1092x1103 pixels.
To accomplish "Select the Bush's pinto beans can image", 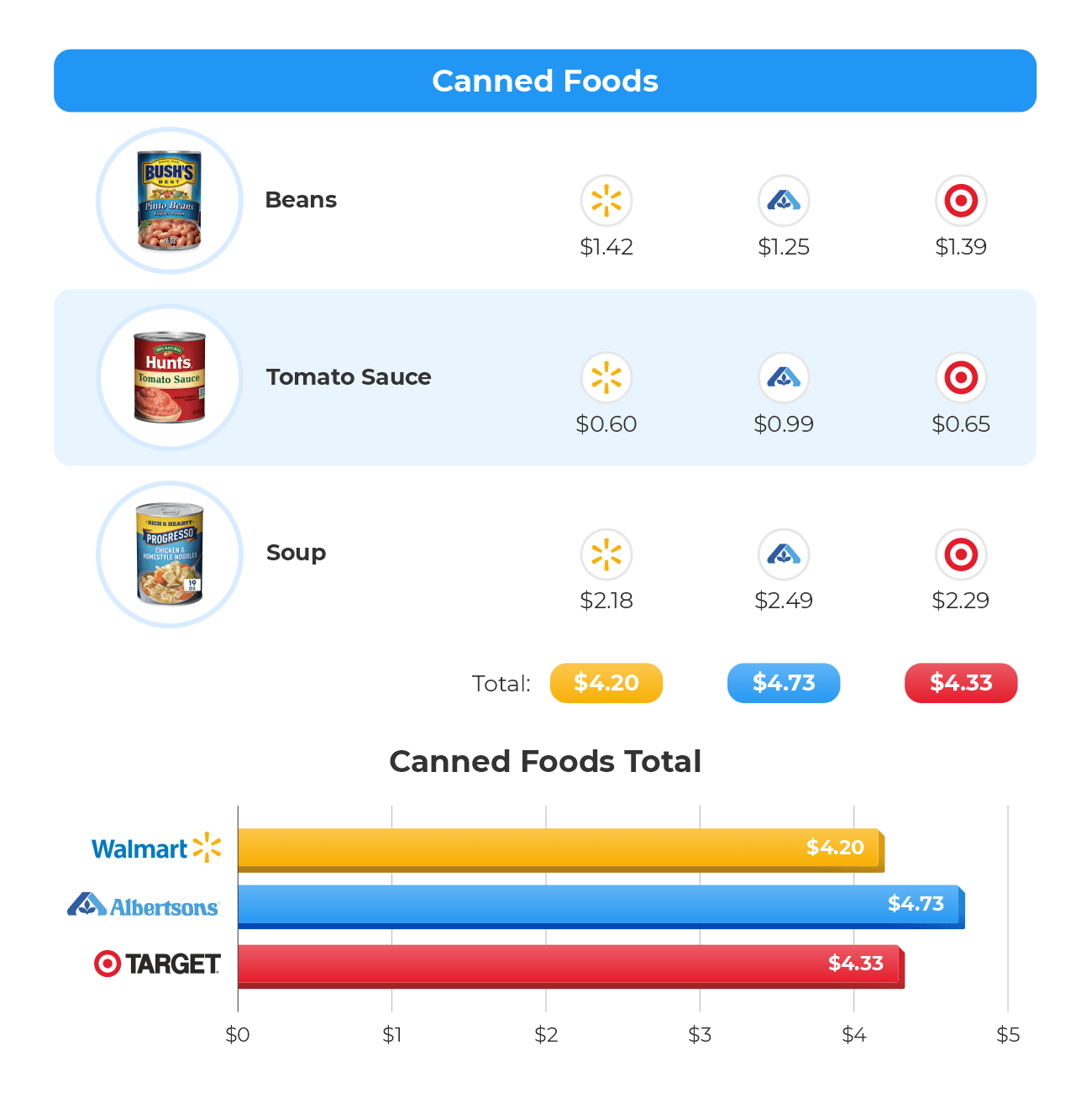I will (x=170, y=201).
